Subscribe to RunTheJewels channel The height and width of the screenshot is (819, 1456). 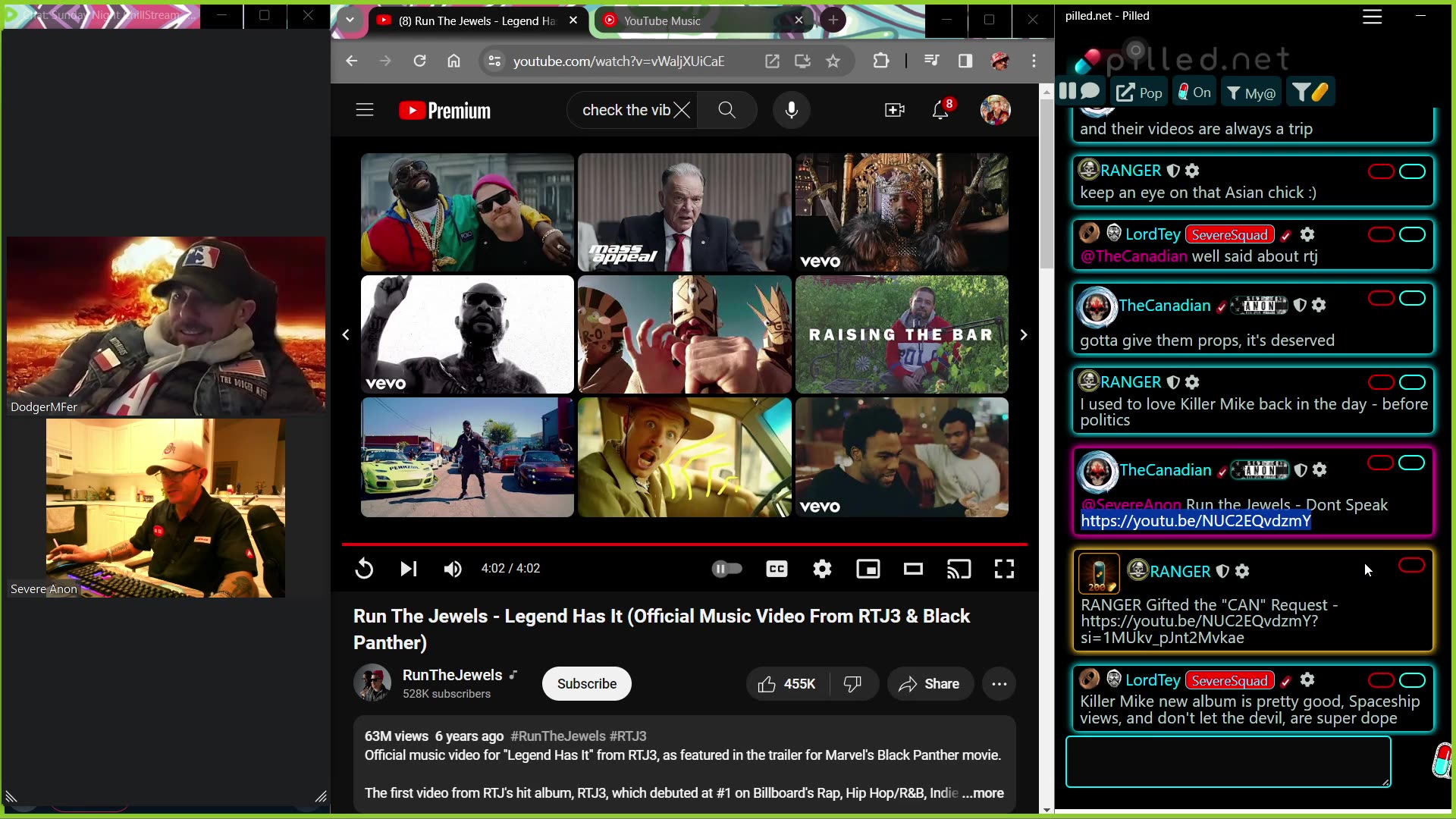pyautogui.click(x=586, y=684)
